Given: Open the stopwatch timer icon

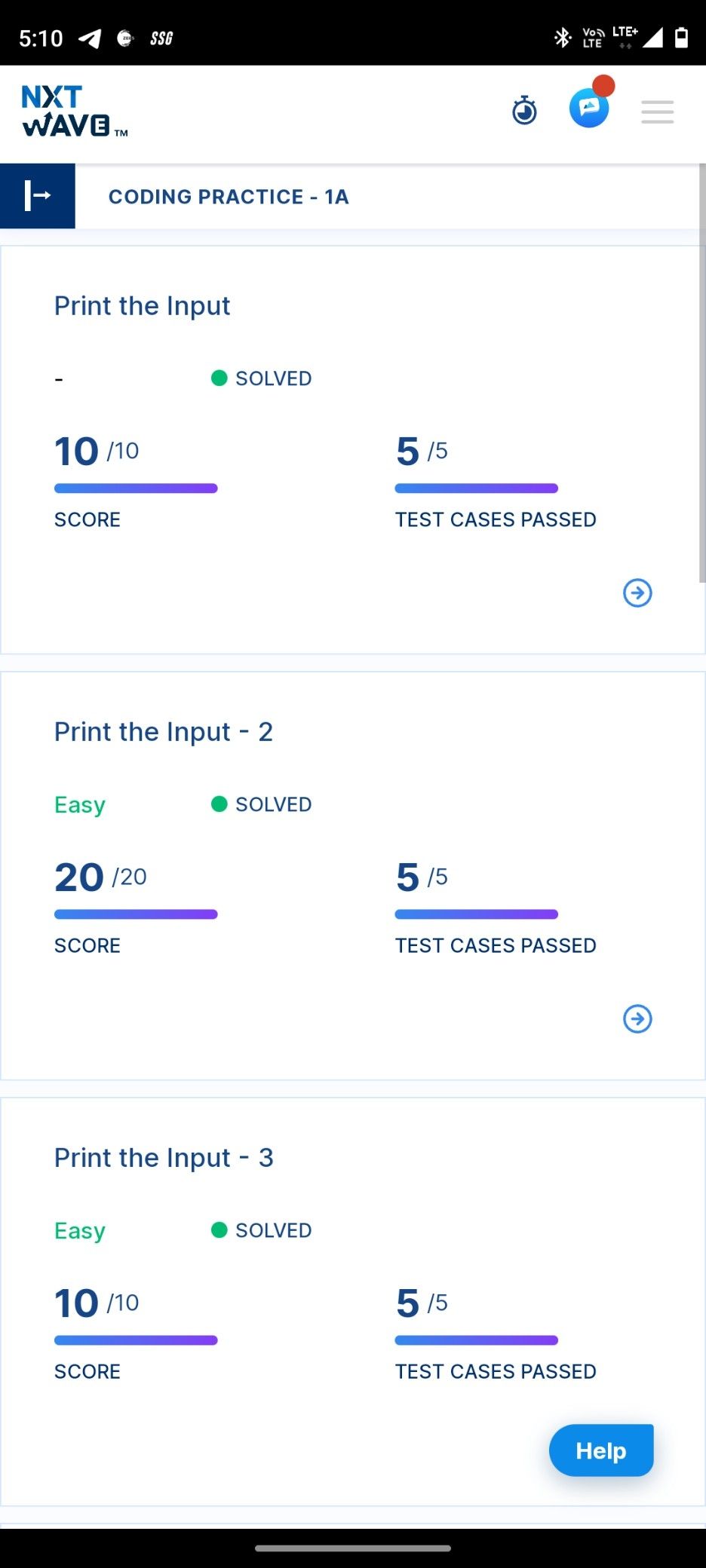Looking at the screenshot, I should click(524, 110).
